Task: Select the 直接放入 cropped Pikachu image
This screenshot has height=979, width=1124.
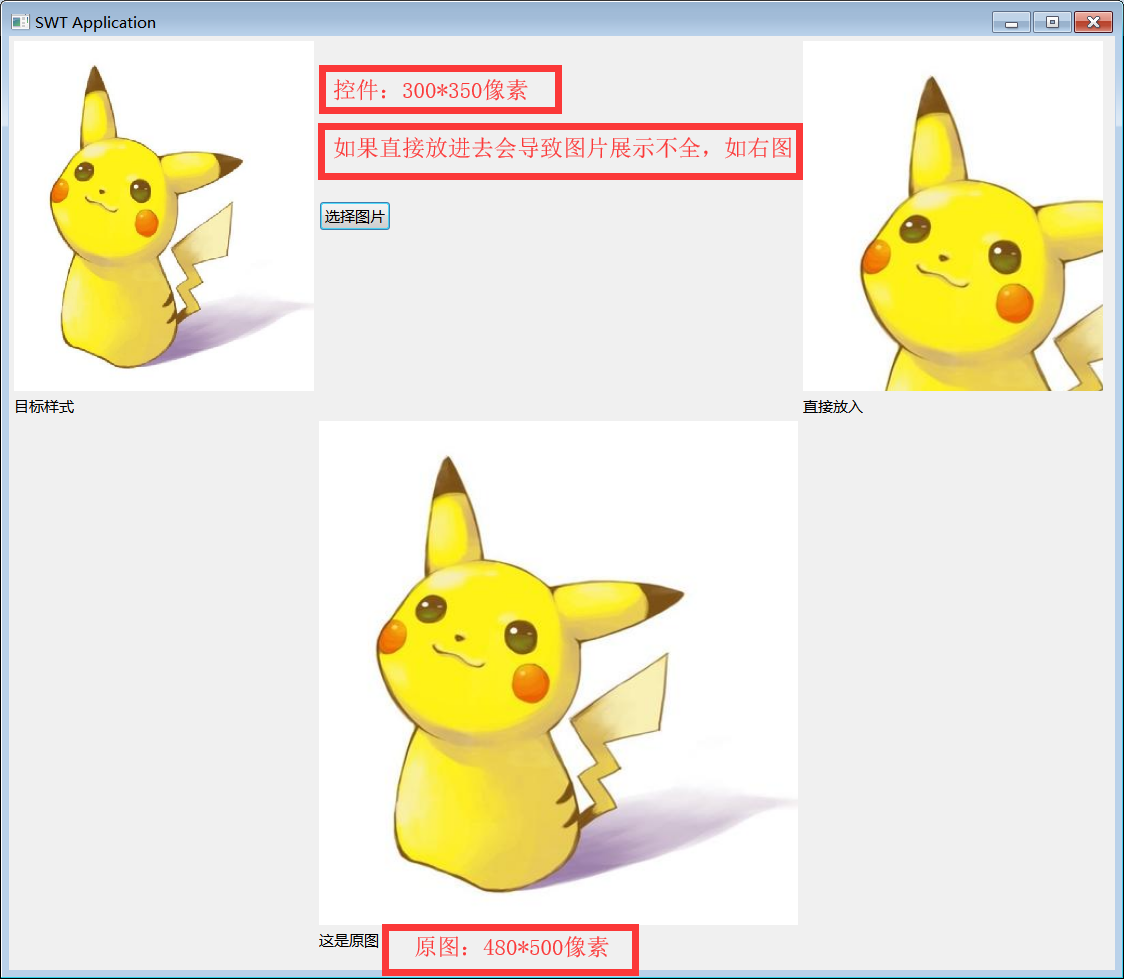Action: 953,216
